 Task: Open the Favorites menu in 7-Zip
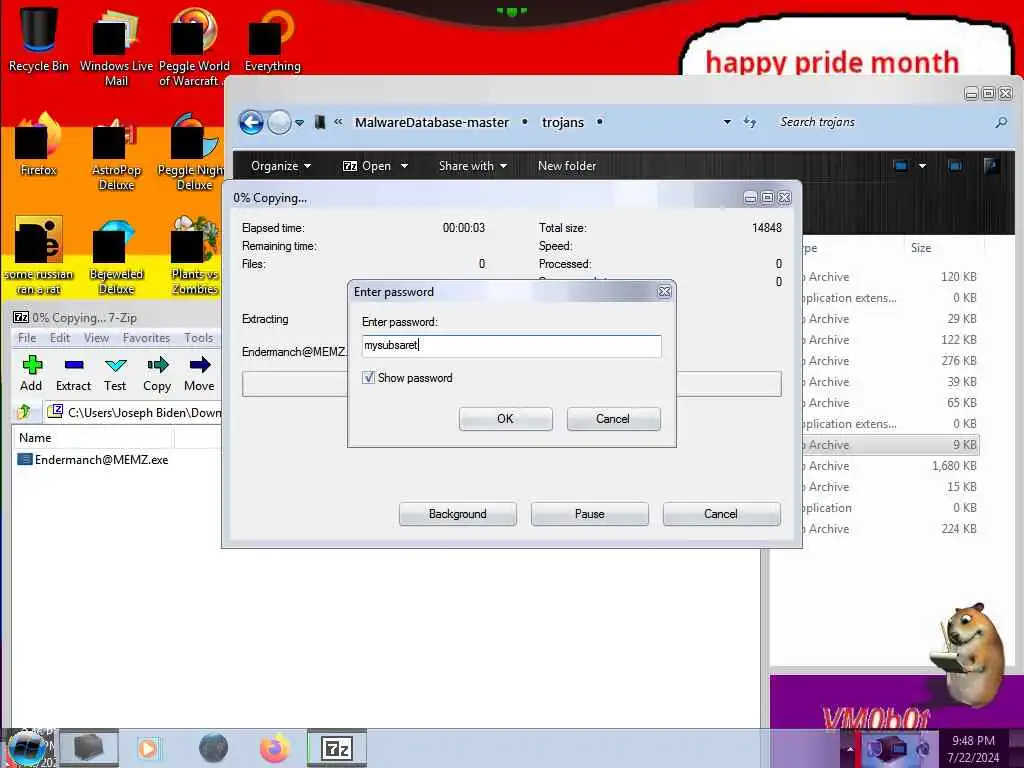tap(146, 338)
